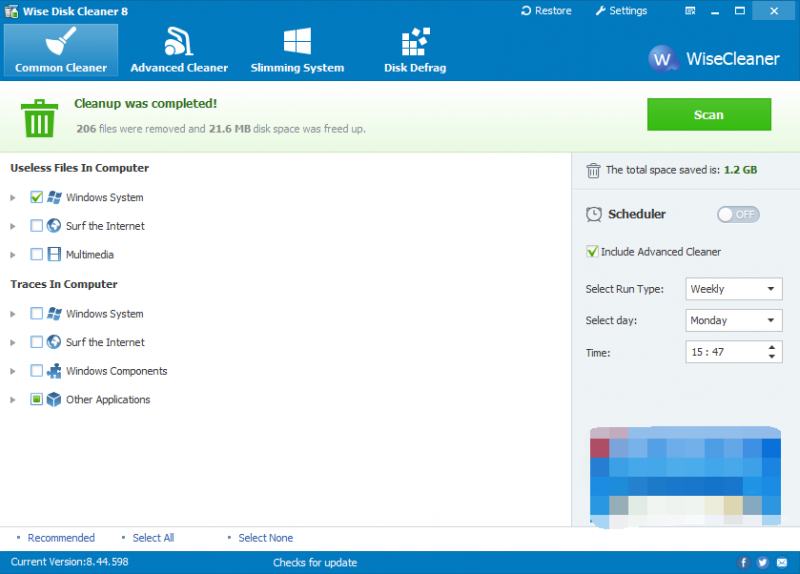Open the Twitter icon in status bar
The height and width of the screenshot is (574, 800).
click(x=762, y=562)
